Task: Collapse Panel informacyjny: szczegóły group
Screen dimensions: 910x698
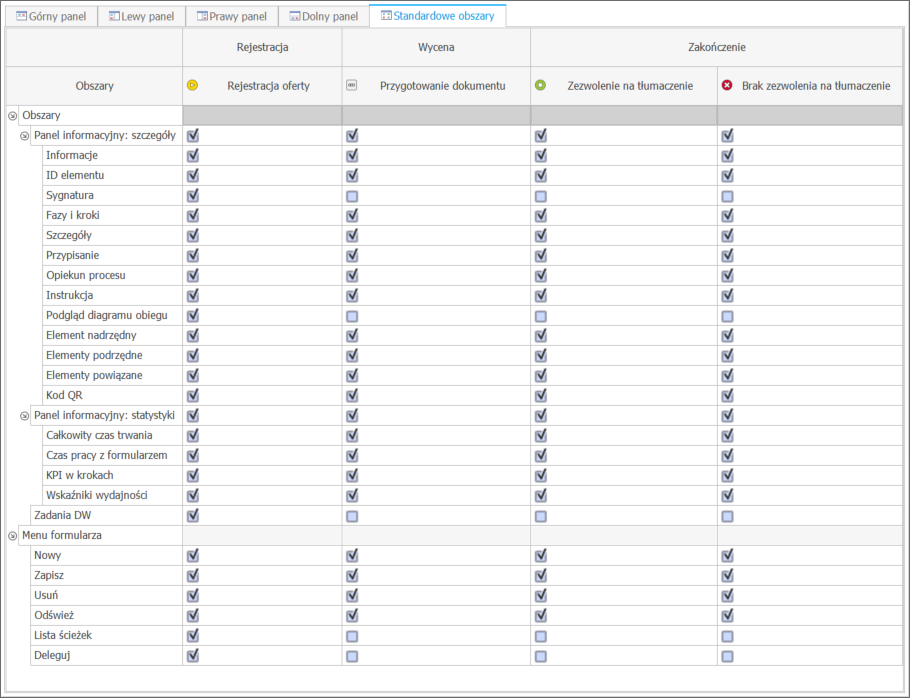Action: pyautogui.click(x=25, y=136)
